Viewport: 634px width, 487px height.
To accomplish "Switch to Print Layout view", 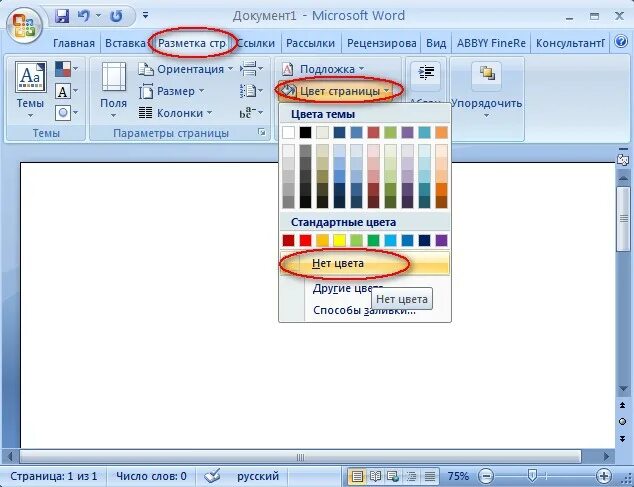I will pyautogui.click(x=357, y=476).
